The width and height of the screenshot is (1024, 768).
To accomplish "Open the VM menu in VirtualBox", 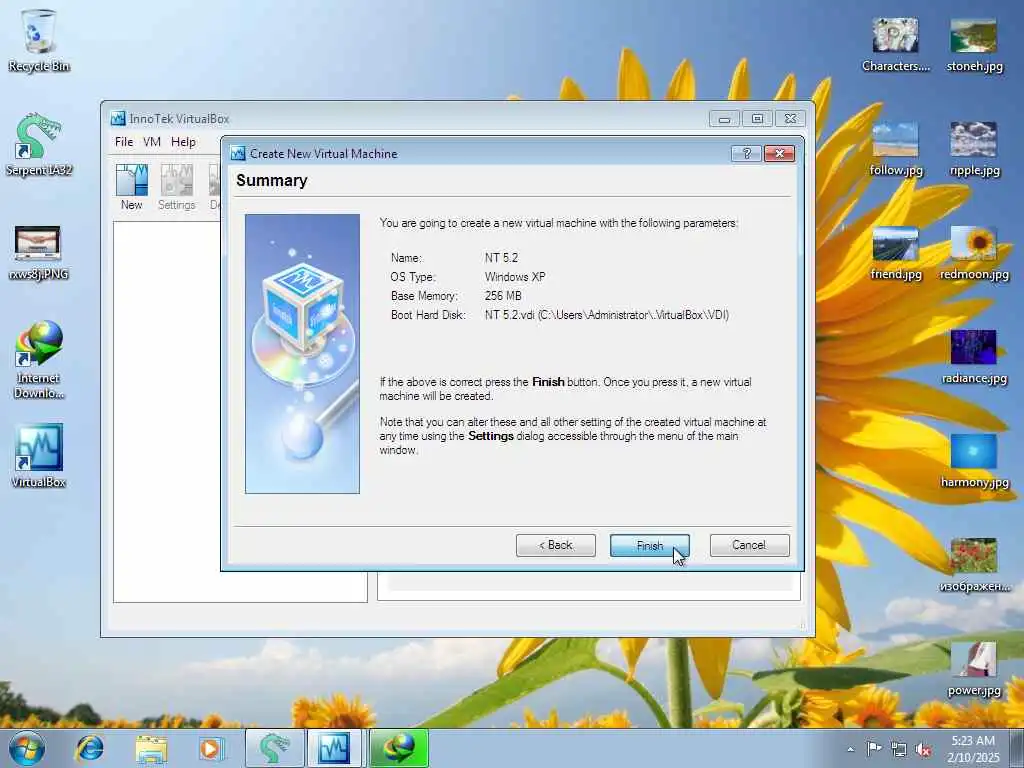I will [152, 142].
